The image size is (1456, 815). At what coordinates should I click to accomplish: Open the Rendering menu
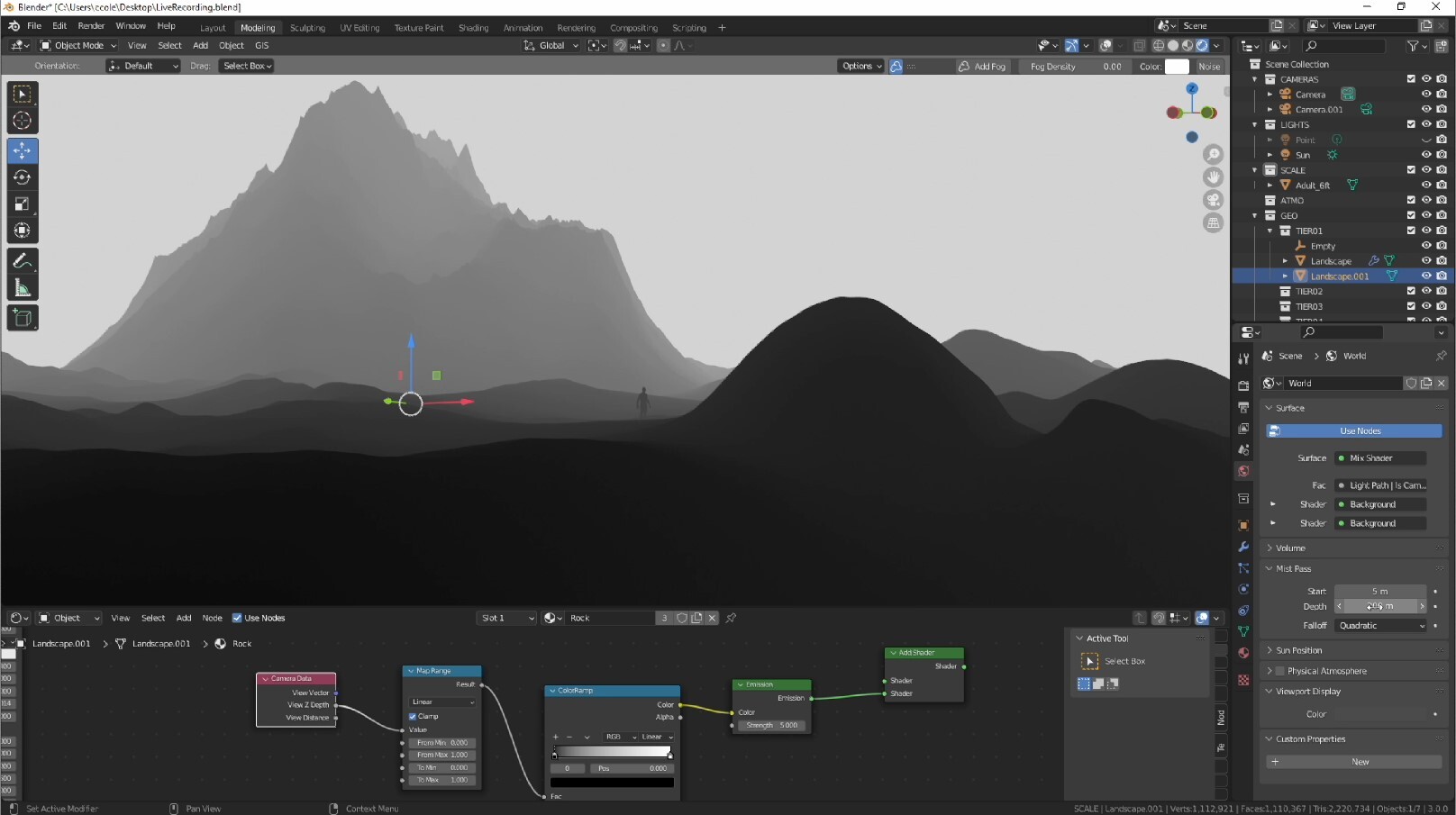pyautogui.click(x=577, y=27)
